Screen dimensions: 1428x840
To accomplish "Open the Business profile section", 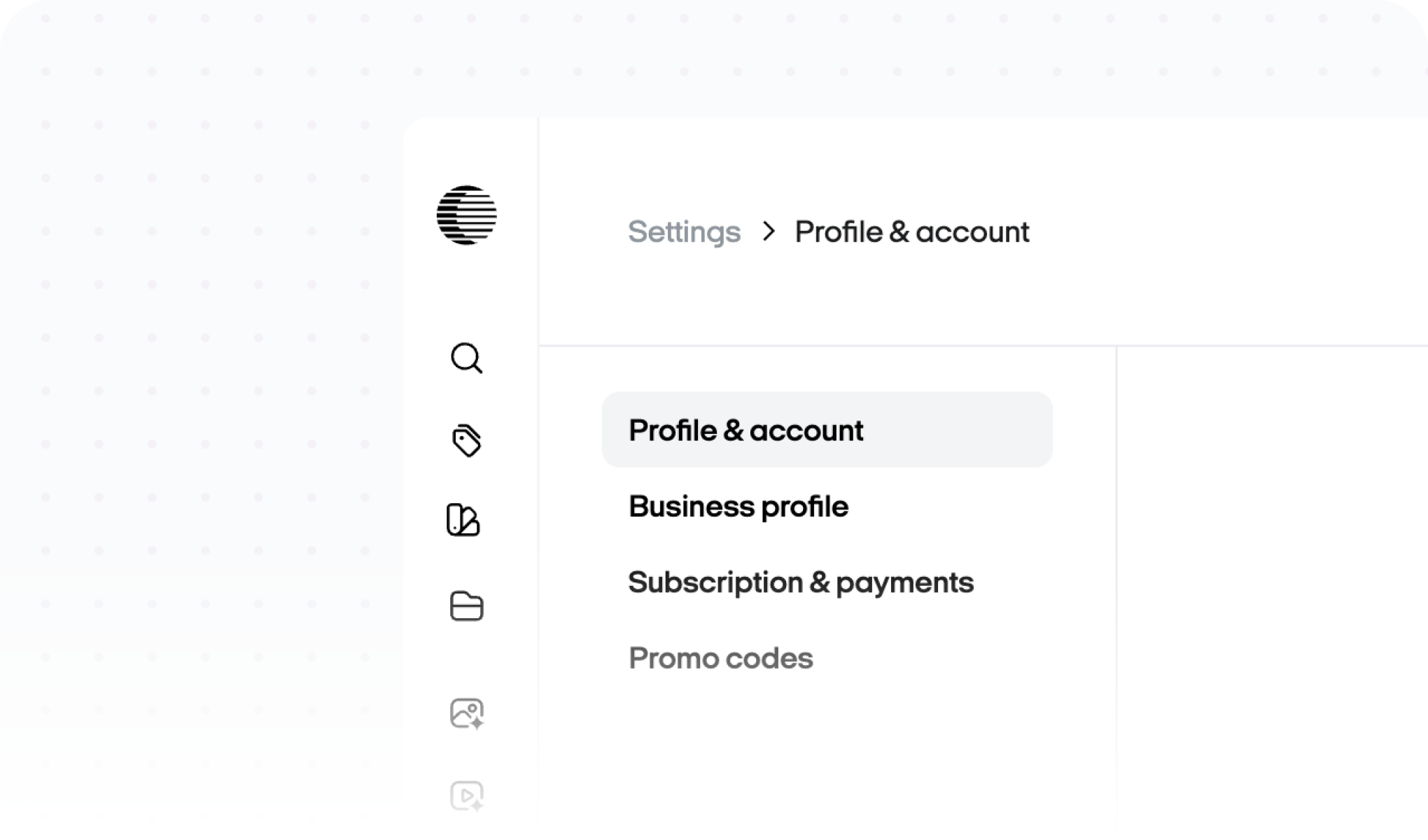I will (738, 506).
